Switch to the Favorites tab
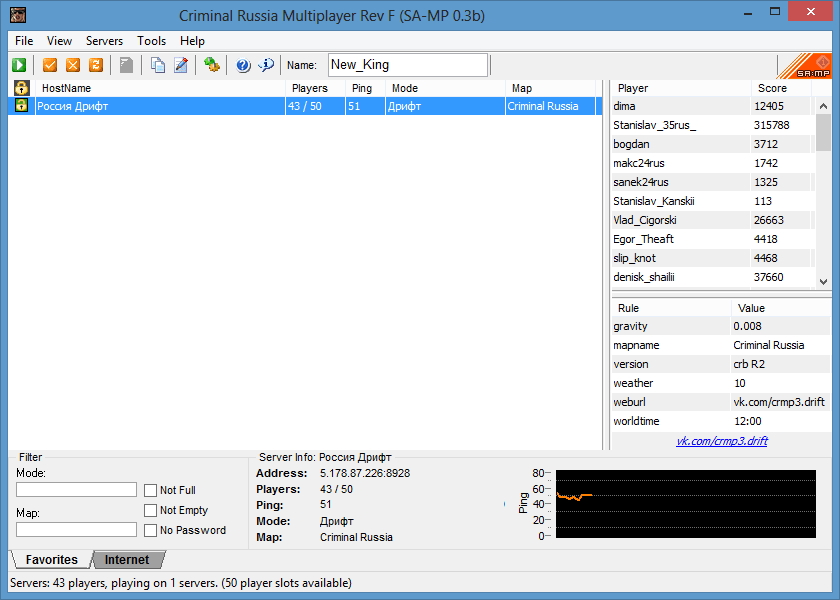This screenshot has width=840, height=600. pyautogui.click(x=51, y=560)
